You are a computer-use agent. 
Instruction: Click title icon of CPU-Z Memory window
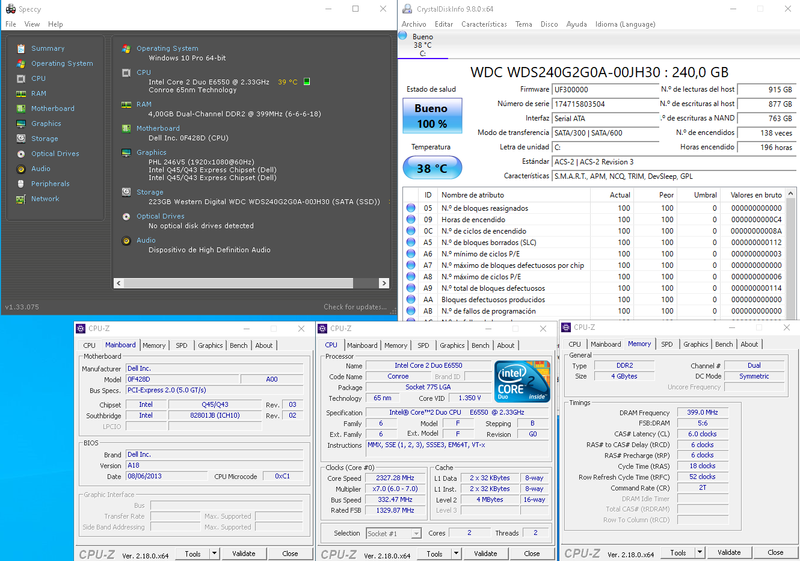coord(565,327)
